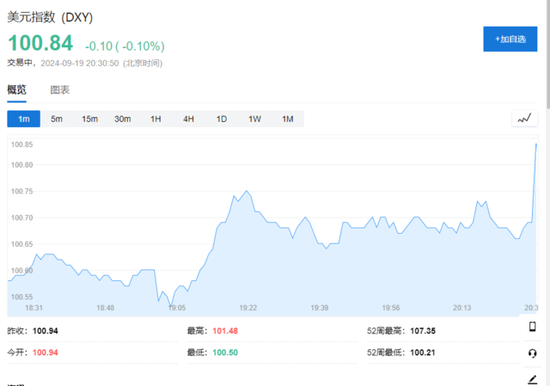Click the 19:22 time axis label

coord(248,308)
